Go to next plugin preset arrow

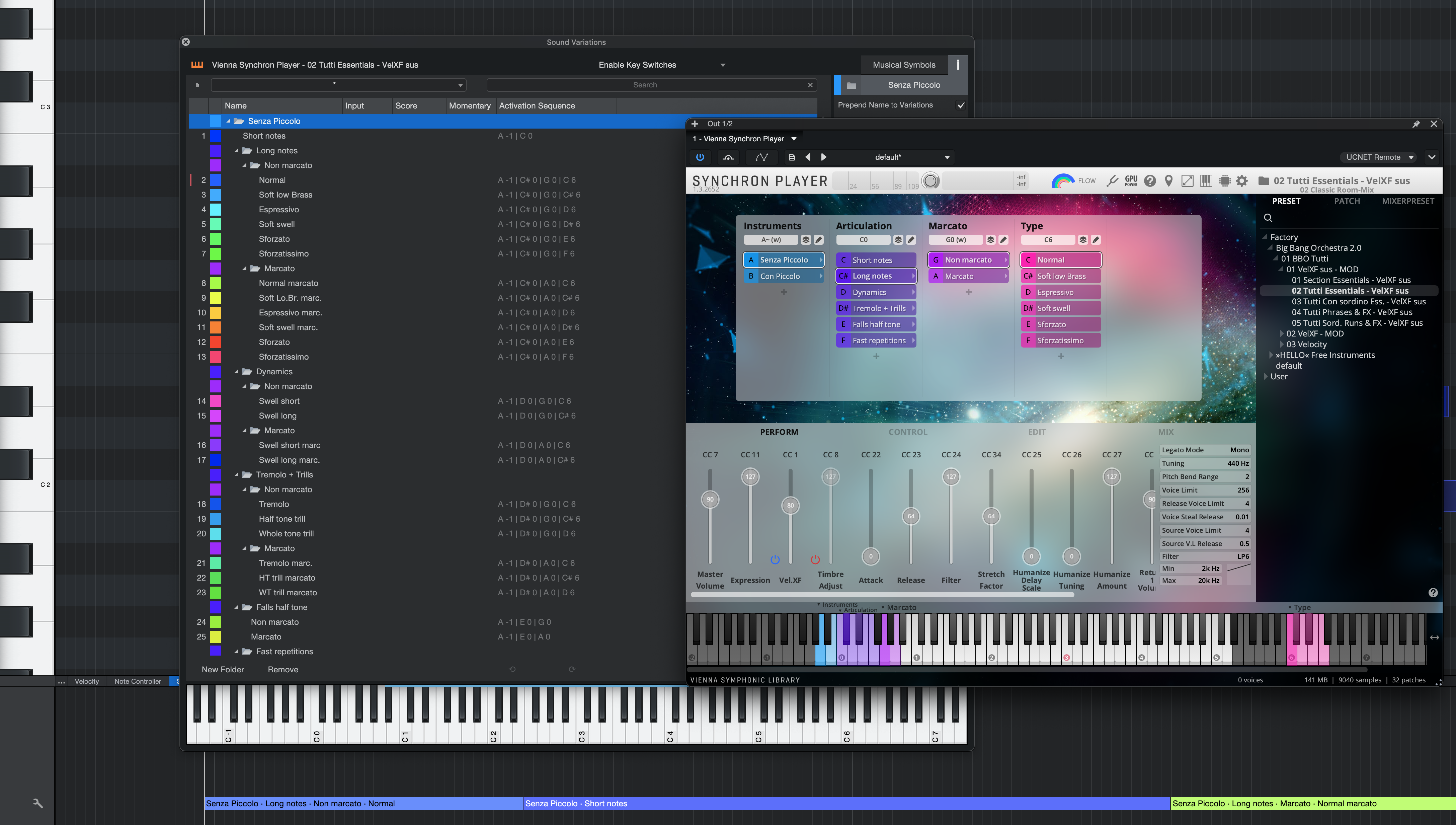pyautogui.click(x=824, y=157)
